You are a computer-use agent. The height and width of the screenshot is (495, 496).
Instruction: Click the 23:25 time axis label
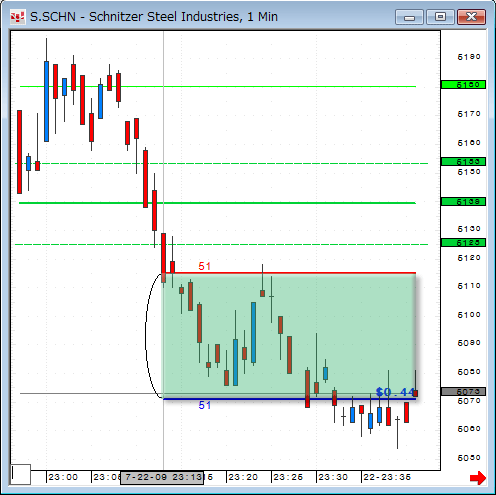click(x=288, y=477)
